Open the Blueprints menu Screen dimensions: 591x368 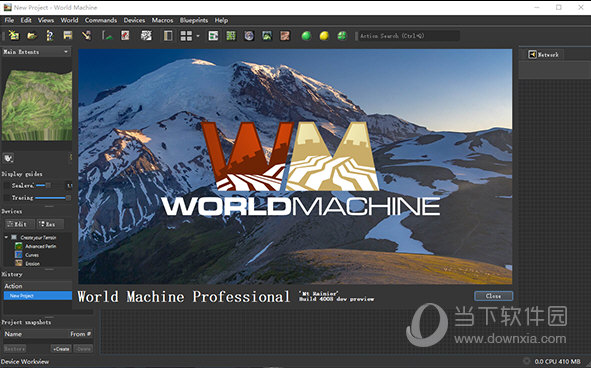point(194,20)
